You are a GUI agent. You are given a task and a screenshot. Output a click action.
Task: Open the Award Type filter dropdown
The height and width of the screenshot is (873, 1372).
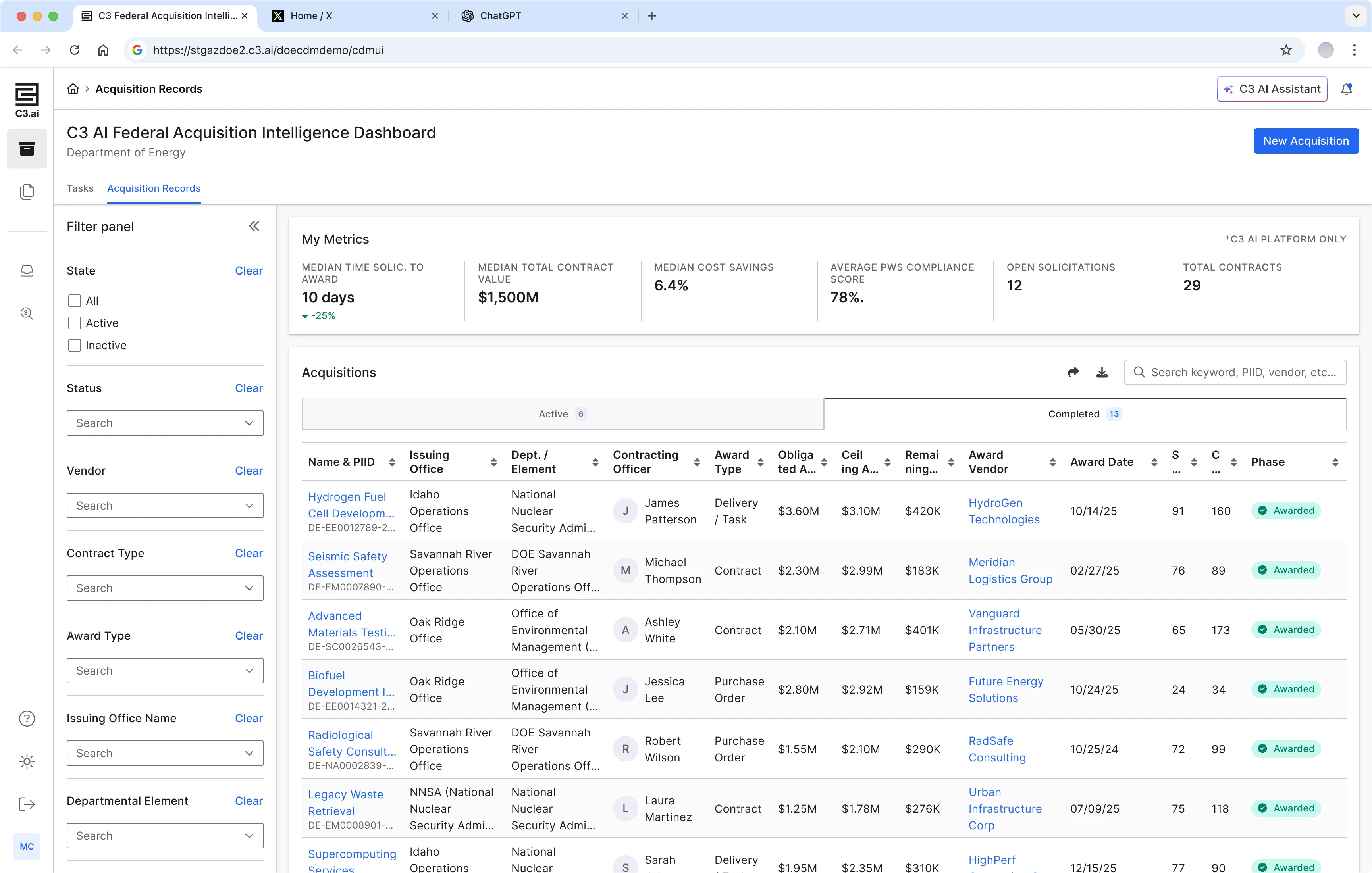165,671
